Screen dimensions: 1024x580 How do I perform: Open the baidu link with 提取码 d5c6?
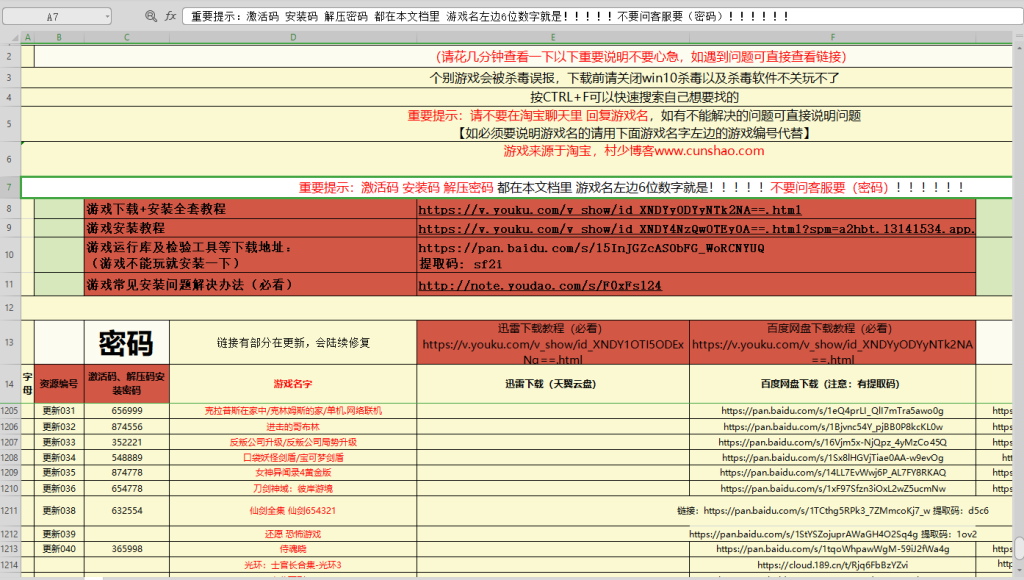[833, 511]
